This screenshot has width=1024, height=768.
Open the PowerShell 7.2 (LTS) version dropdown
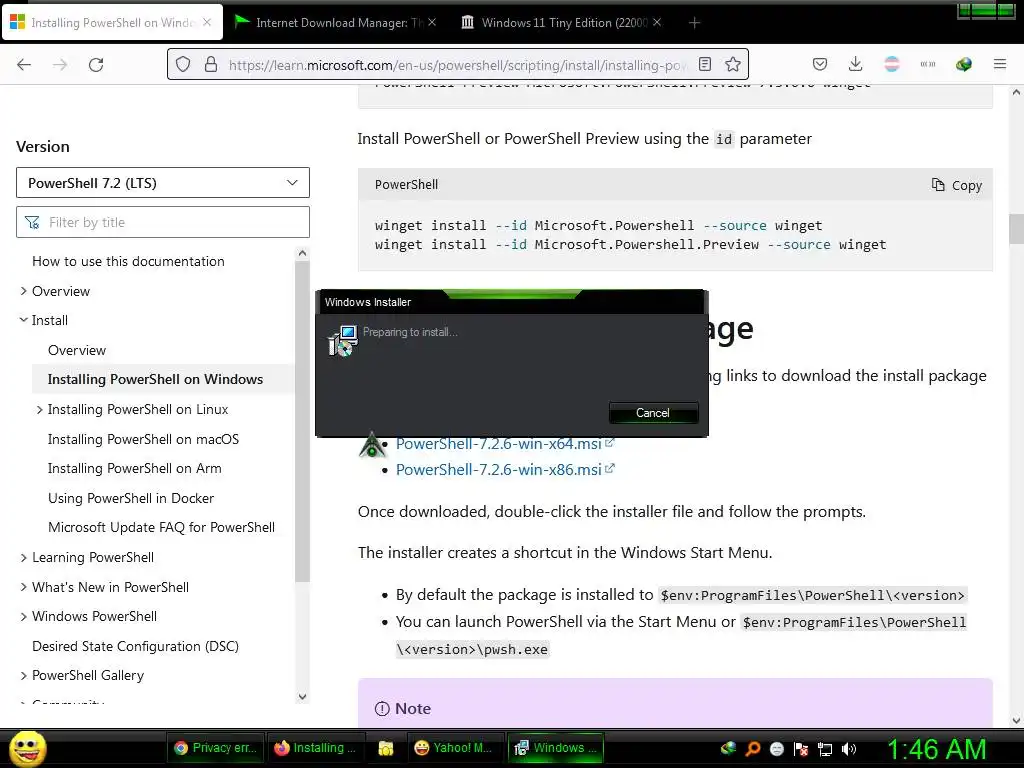tap(163, 183)
